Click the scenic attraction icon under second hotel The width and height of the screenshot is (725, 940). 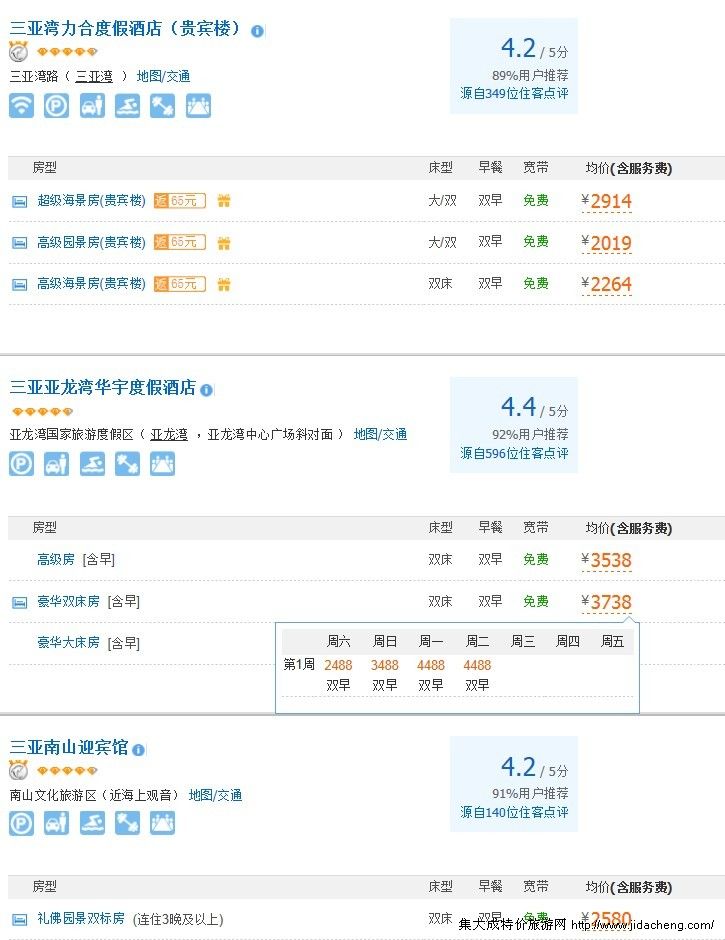162,463
